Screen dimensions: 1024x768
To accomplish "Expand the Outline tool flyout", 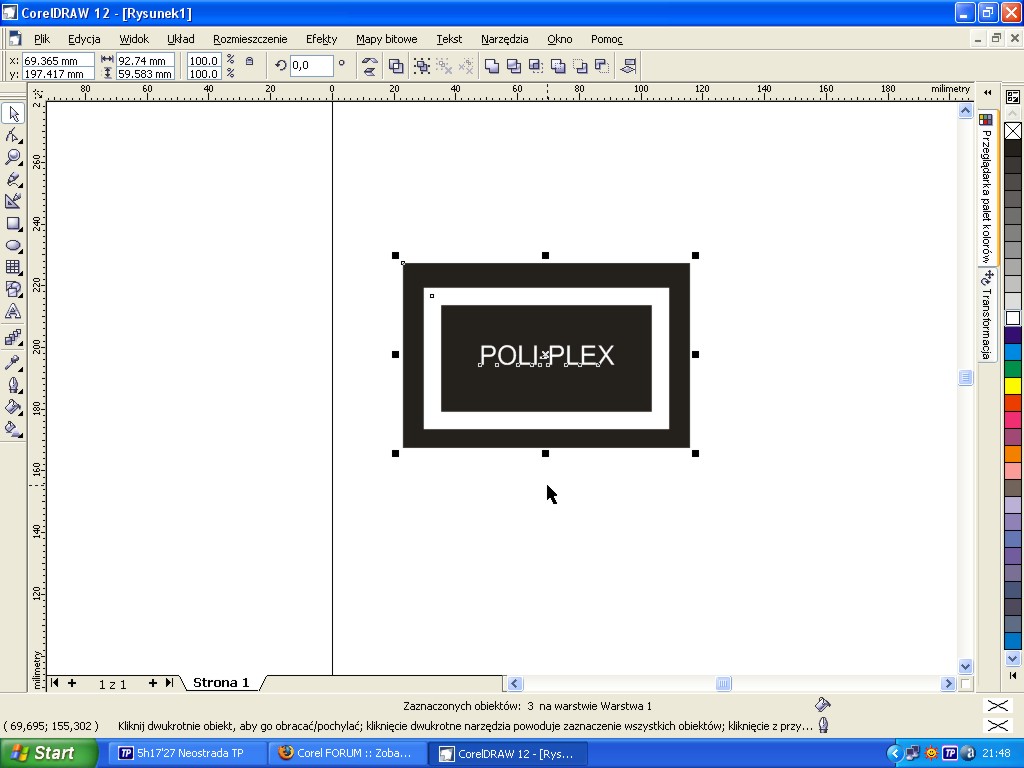I will (x=13, y=384).
